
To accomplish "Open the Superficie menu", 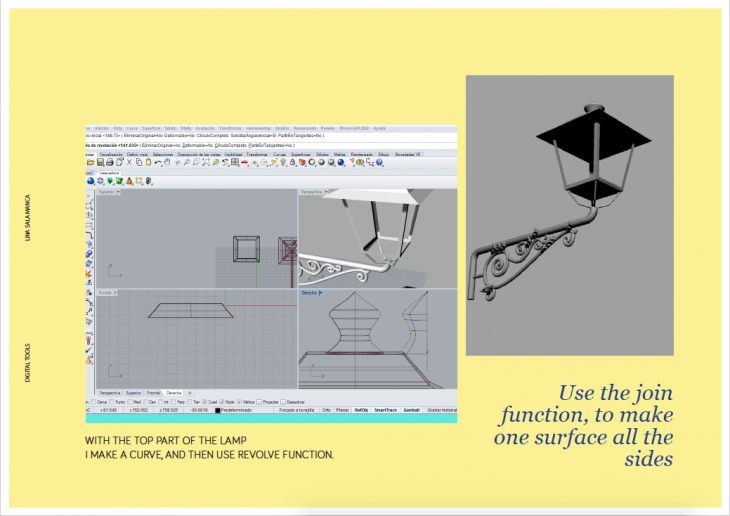I will coord(151,128).
